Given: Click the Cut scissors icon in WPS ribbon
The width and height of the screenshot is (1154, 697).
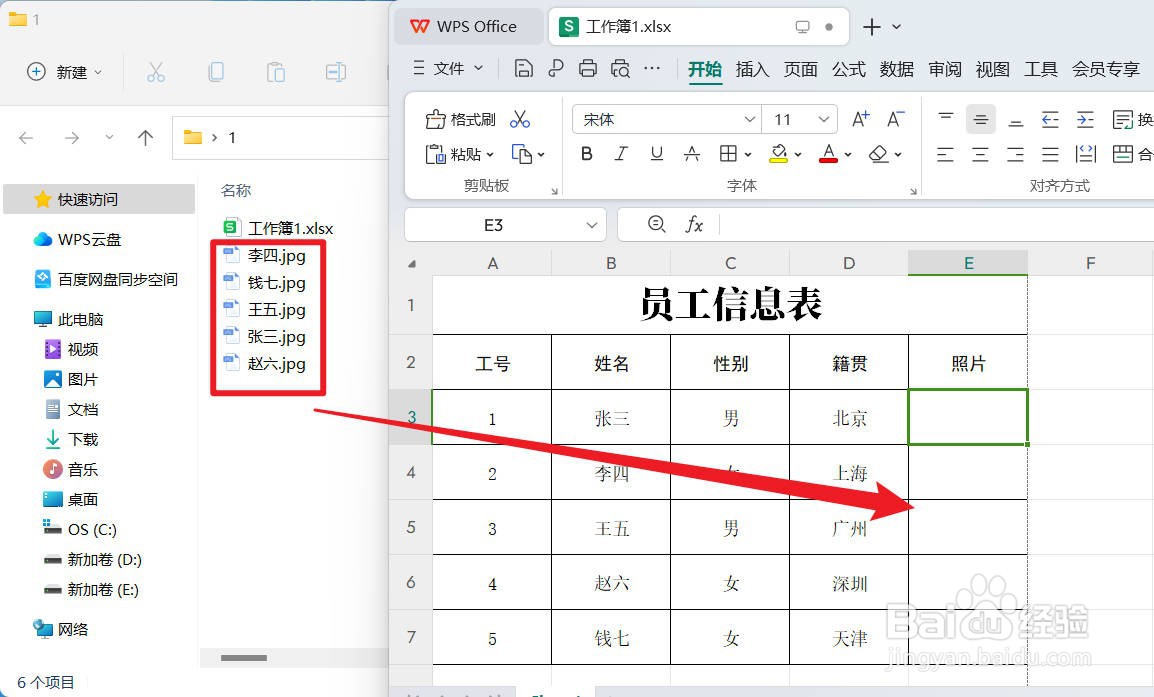Looking at the screenshot, I should tap(520, 119).
